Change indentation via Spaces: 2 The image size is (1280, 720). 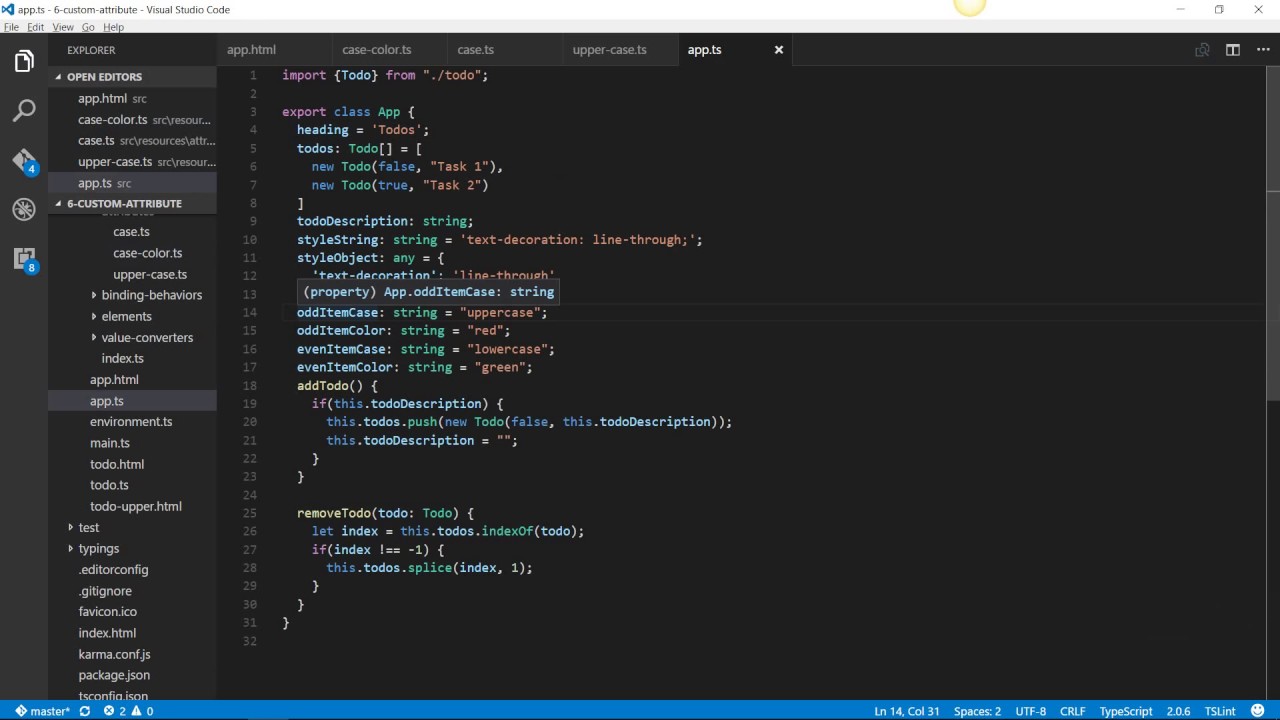point(977,711)
